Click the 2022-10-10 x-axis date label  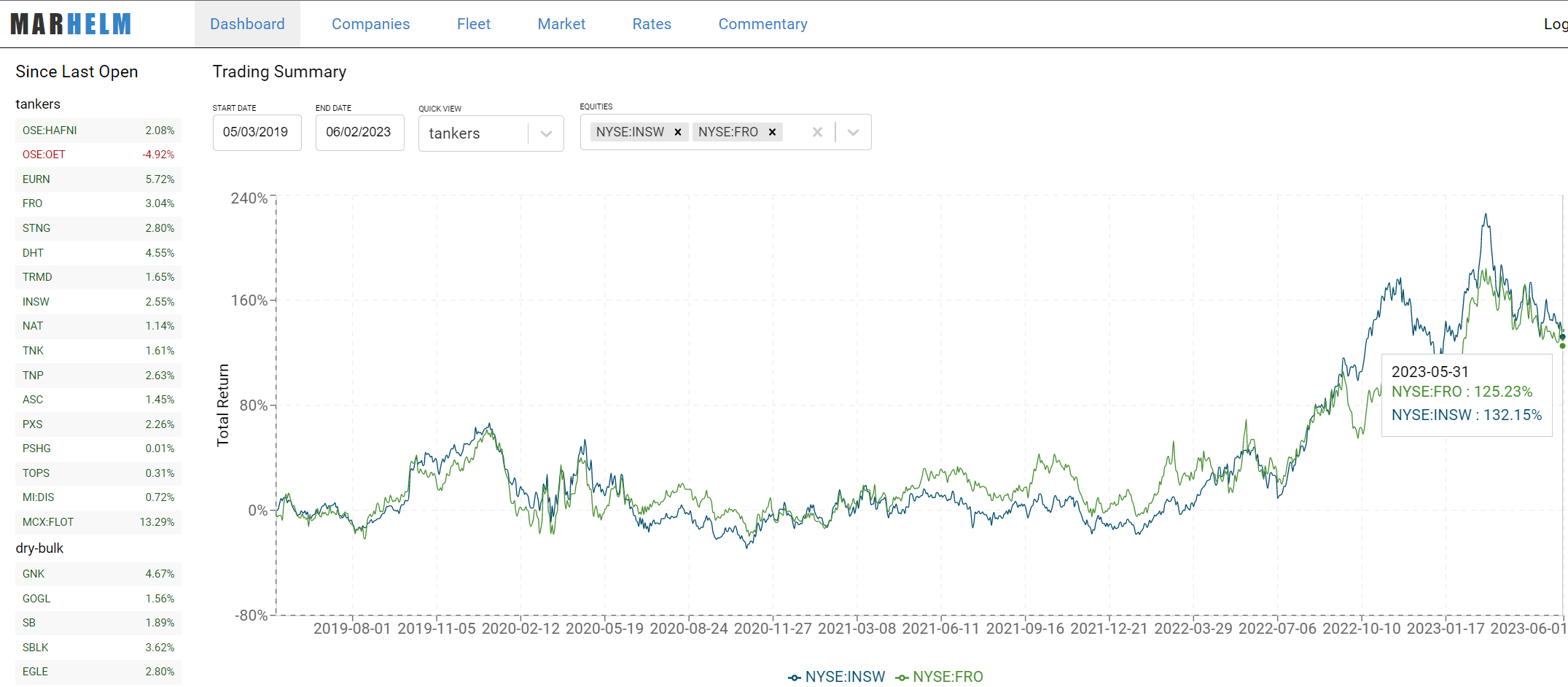point(1361,629)
